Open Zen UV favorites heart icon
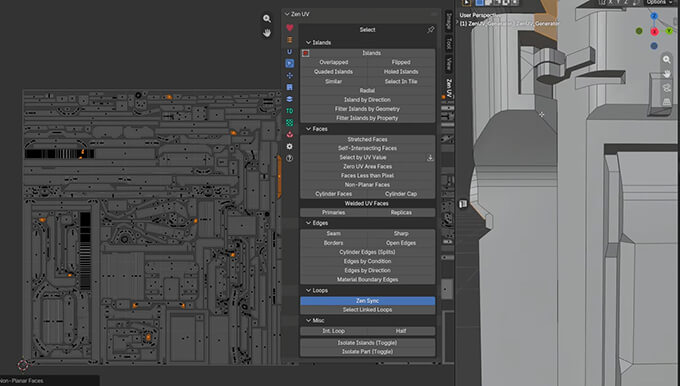The height and width of the screenshot is (386, 680). [290, 28]
